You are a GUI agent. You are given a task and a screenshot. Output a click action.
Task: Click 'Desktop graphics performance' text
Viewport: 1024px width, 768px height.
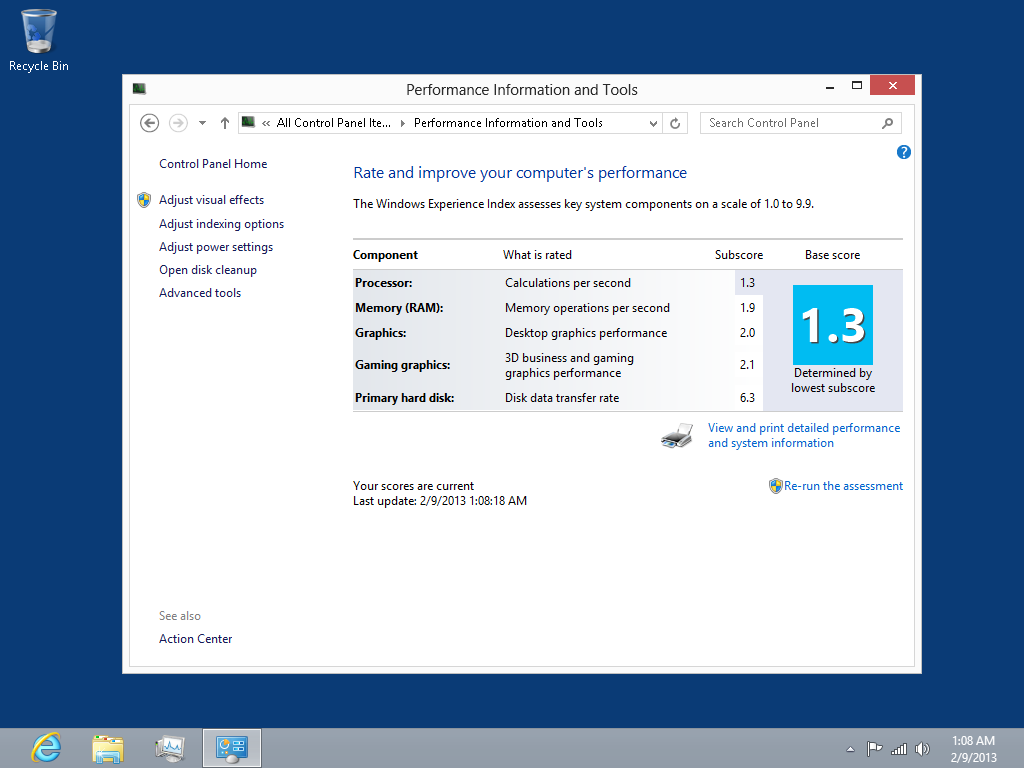pos(586,332)
